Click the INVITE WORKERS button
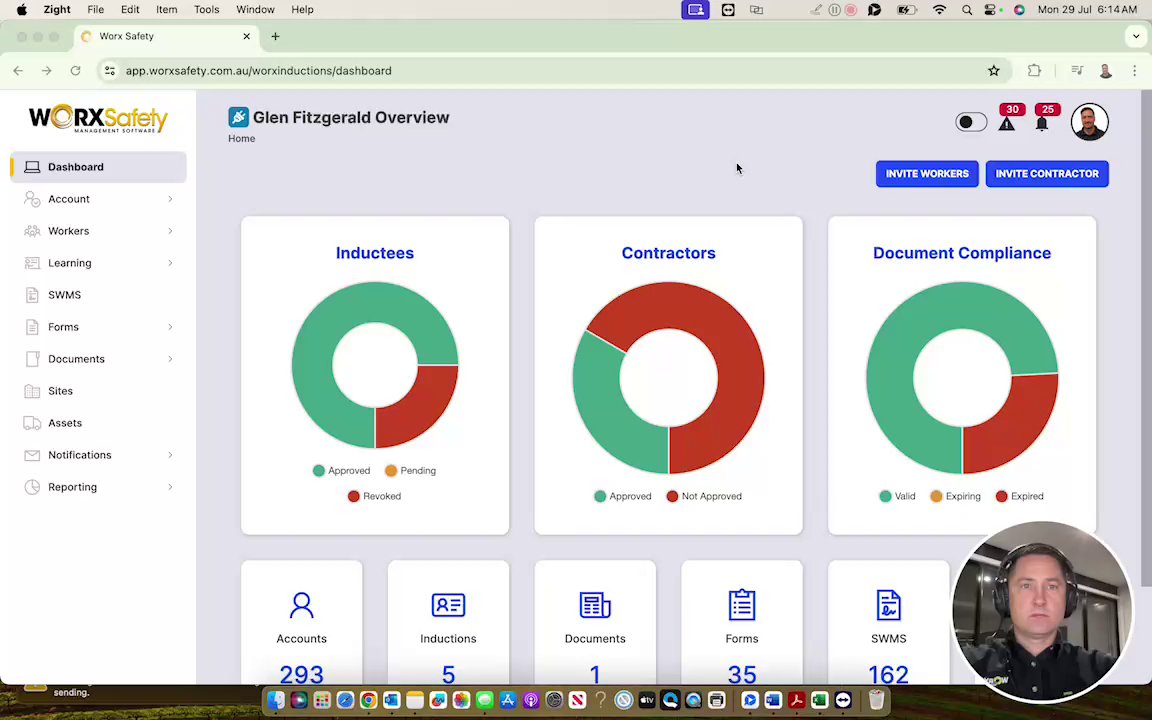This screenshot has width=1152, height=720. click(x=927, y=174)
